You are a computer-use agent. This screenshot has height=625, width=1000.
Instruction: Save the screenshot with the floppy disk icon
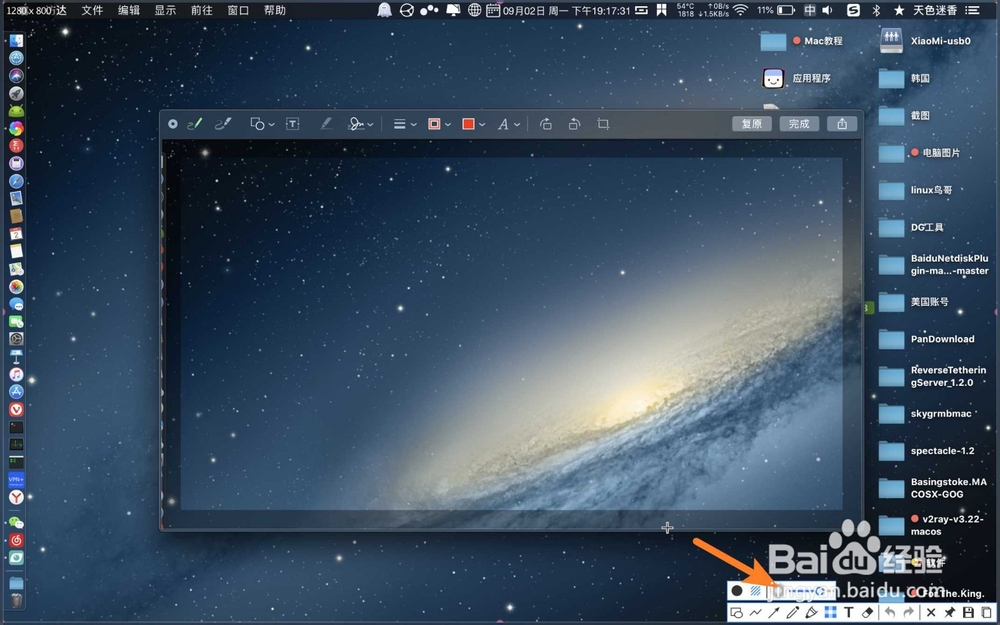click(968, 613)
